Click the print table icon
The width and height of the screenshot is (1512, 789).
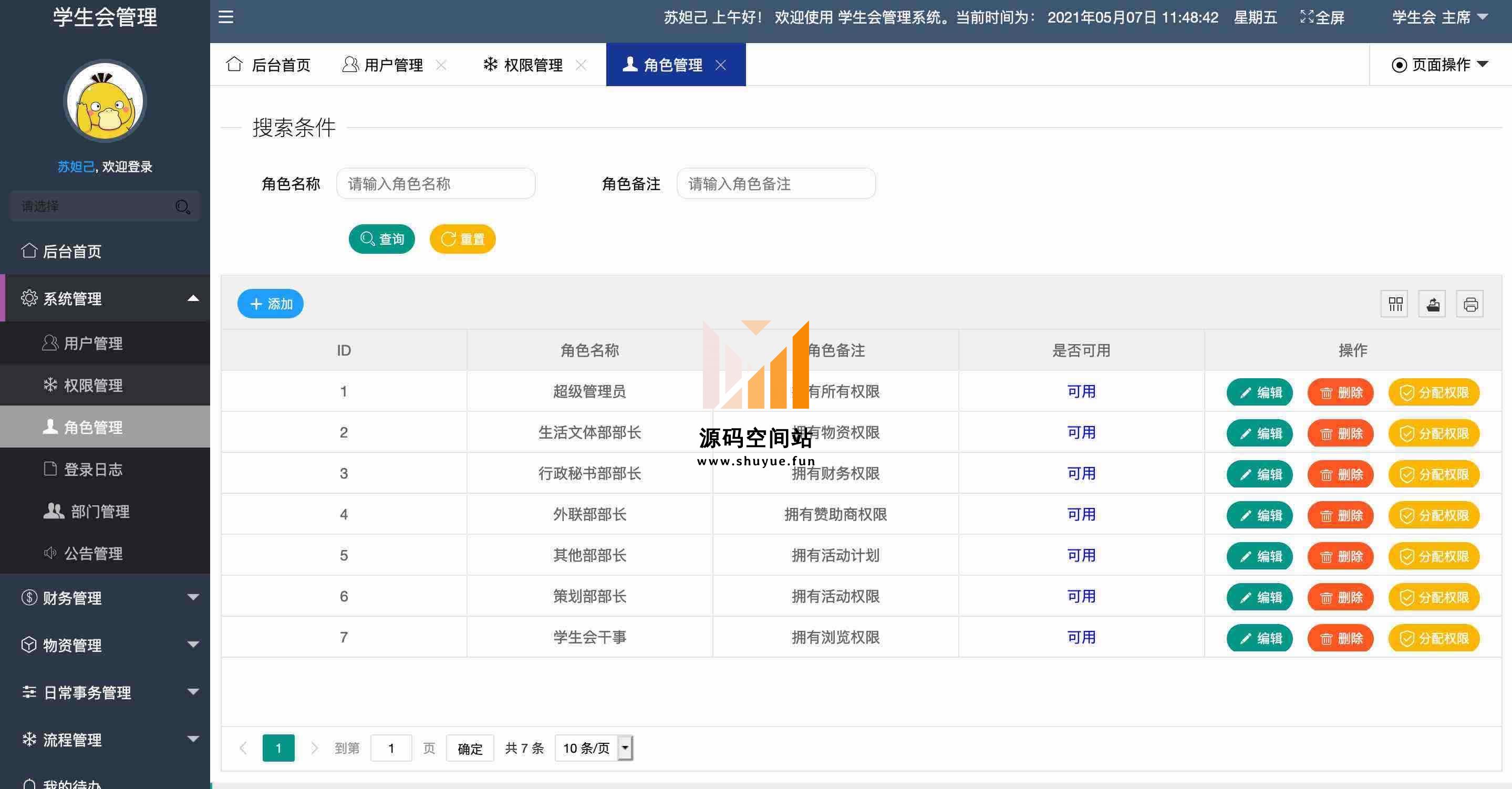1470,304
